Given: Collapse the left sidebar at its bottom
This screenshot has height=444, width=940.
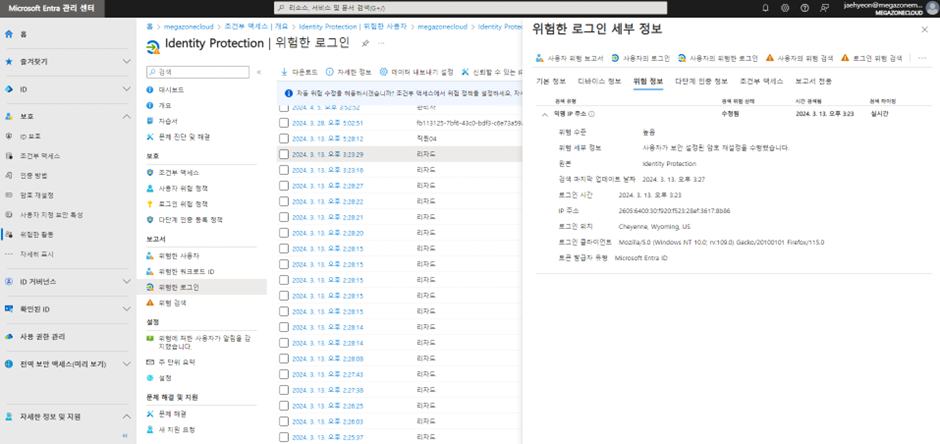Looking at the screenshot, I should coord(125,436).
